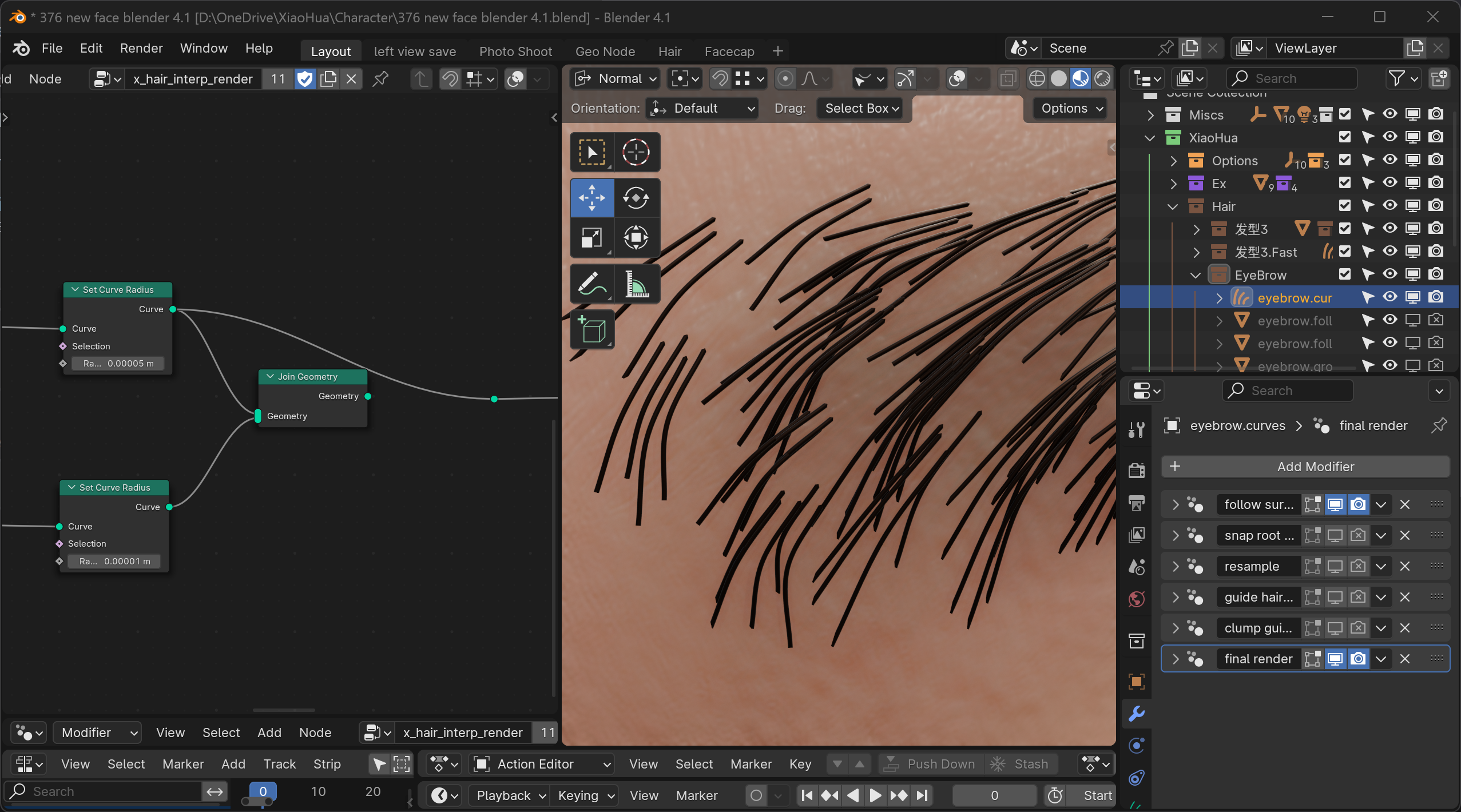Jump to the timeline end frame
The image size is (1461, 812).
click(x=922, y=795)
